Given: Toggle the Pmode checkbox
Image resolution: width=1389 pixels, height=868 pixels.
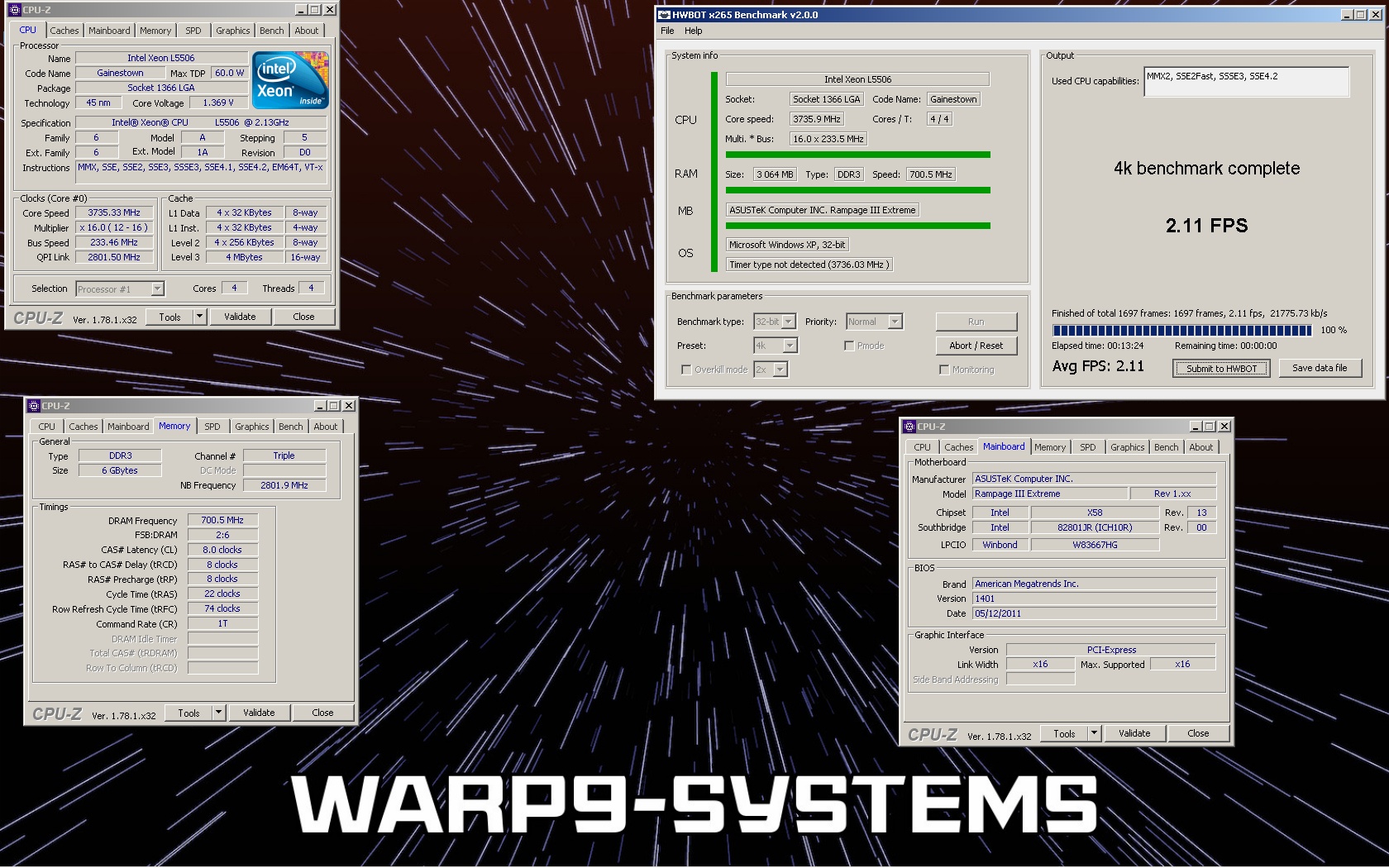Looking at the screenshot, I should (x=849, y=346).
